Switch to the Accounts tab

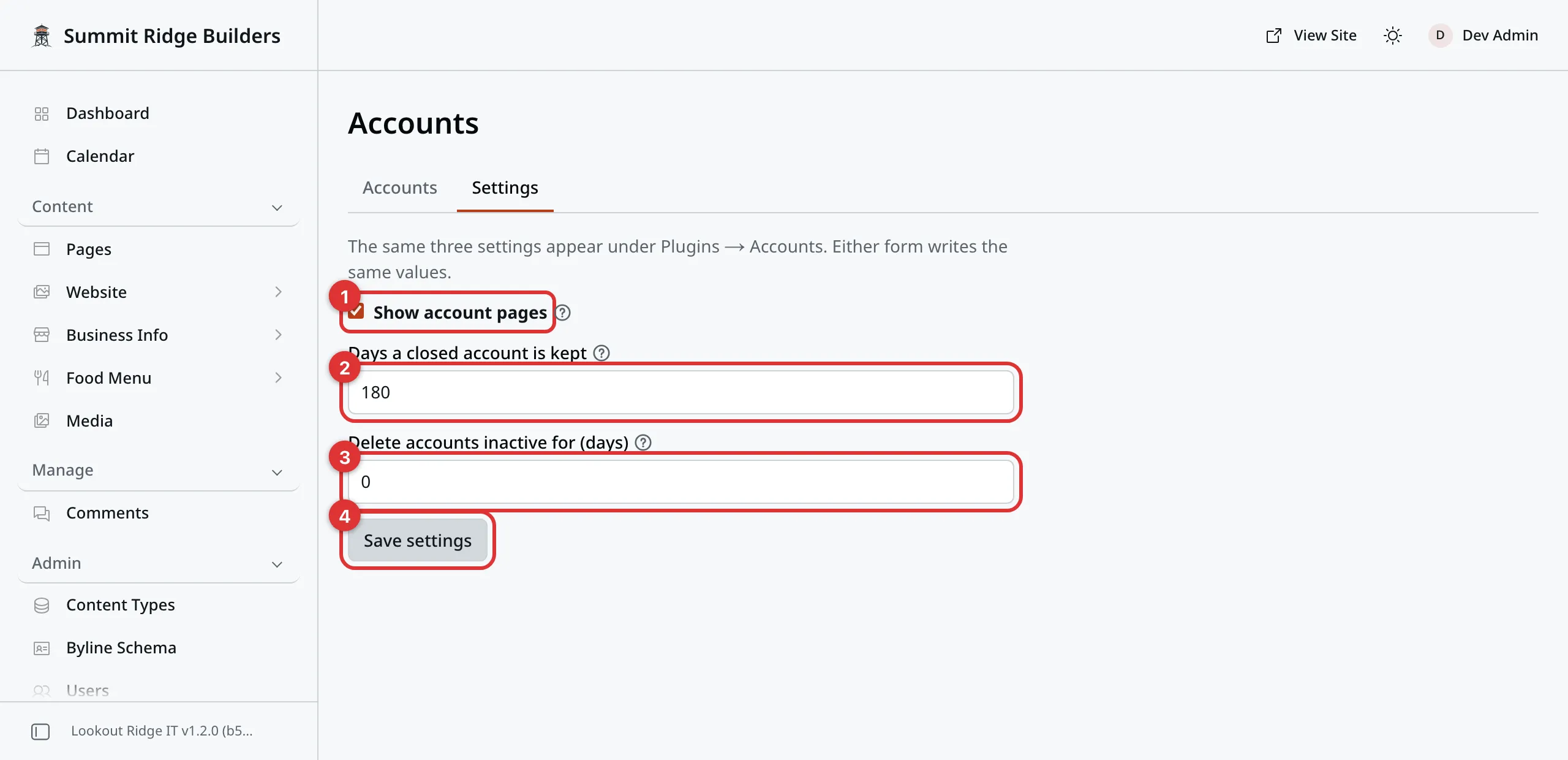tap(400, 188)
